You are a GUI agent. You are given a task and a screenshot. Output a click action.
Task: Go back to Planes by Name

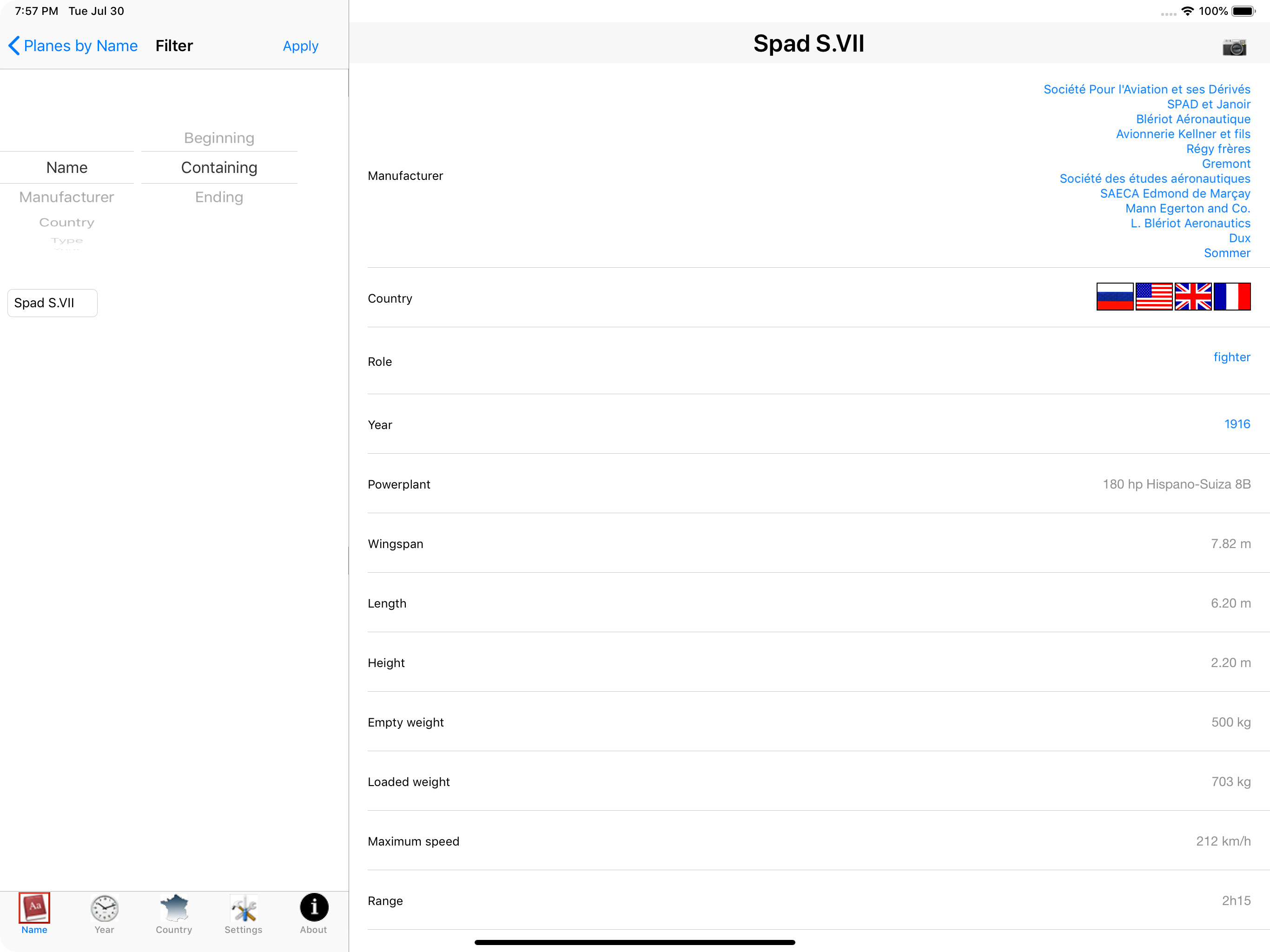[73, 46]
